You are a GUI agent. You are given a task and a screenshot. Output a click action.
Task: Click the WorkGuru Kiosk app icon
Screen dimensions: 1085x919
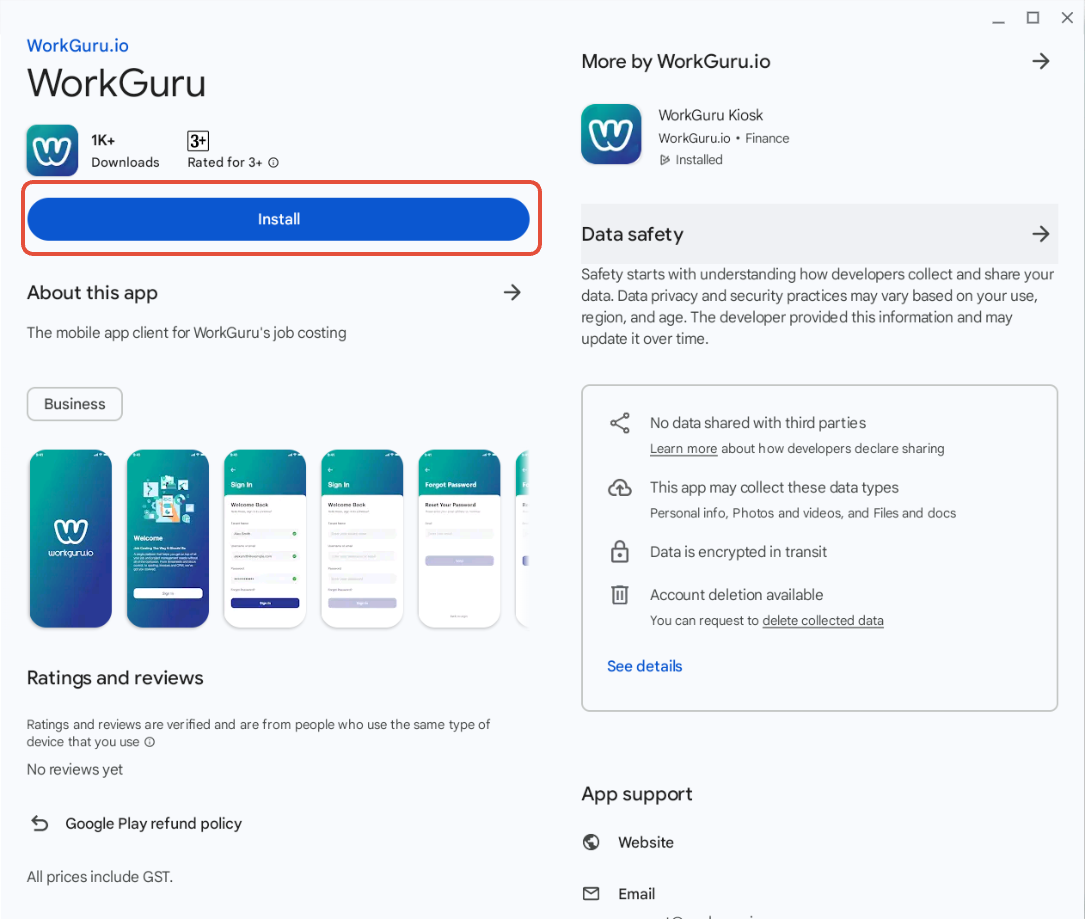coord(611,134)
